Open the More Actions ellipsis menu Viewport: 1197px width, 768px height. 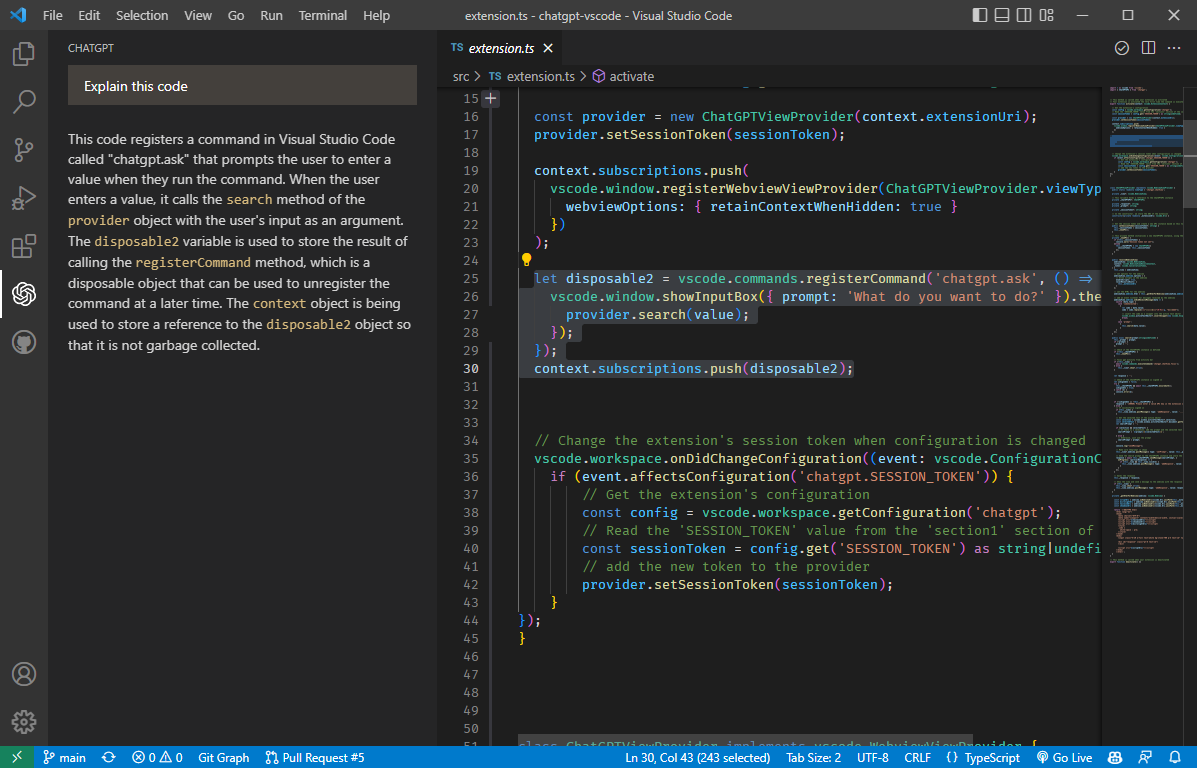(1174, 47)
